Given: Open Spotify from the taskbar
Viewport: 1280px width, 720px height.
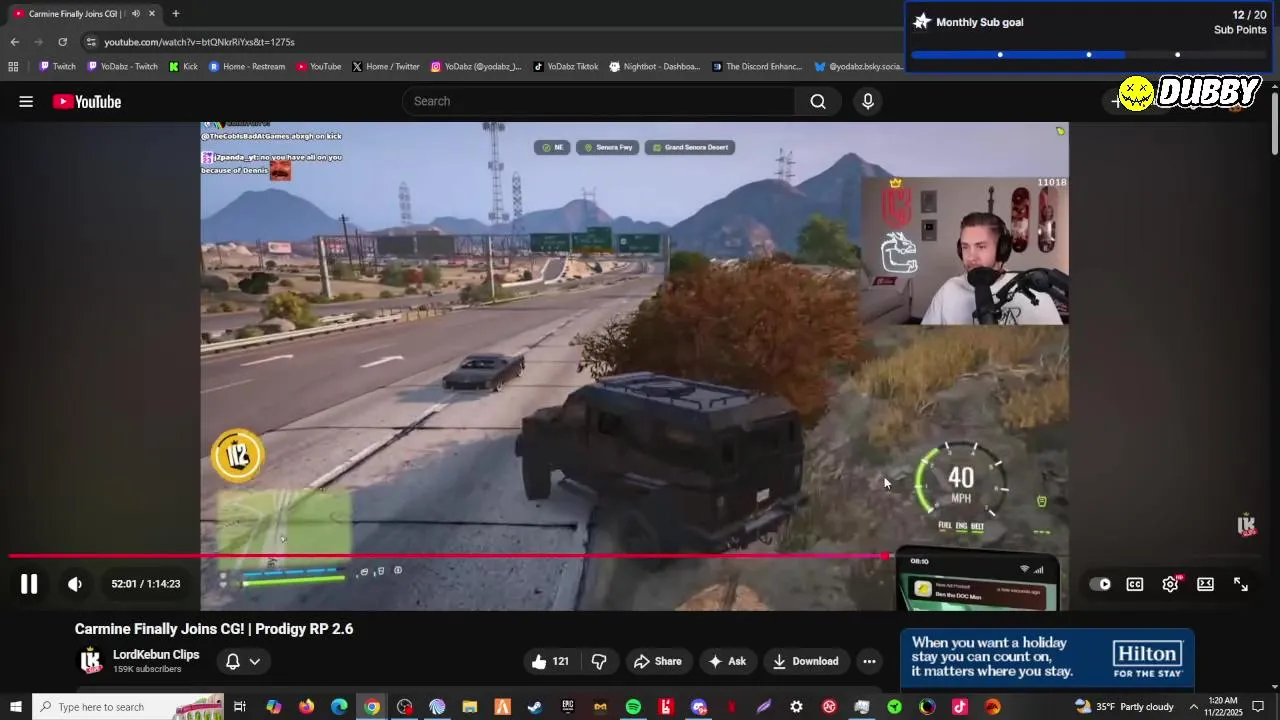Looking at the screenshot, I should (x=633, y=707).
